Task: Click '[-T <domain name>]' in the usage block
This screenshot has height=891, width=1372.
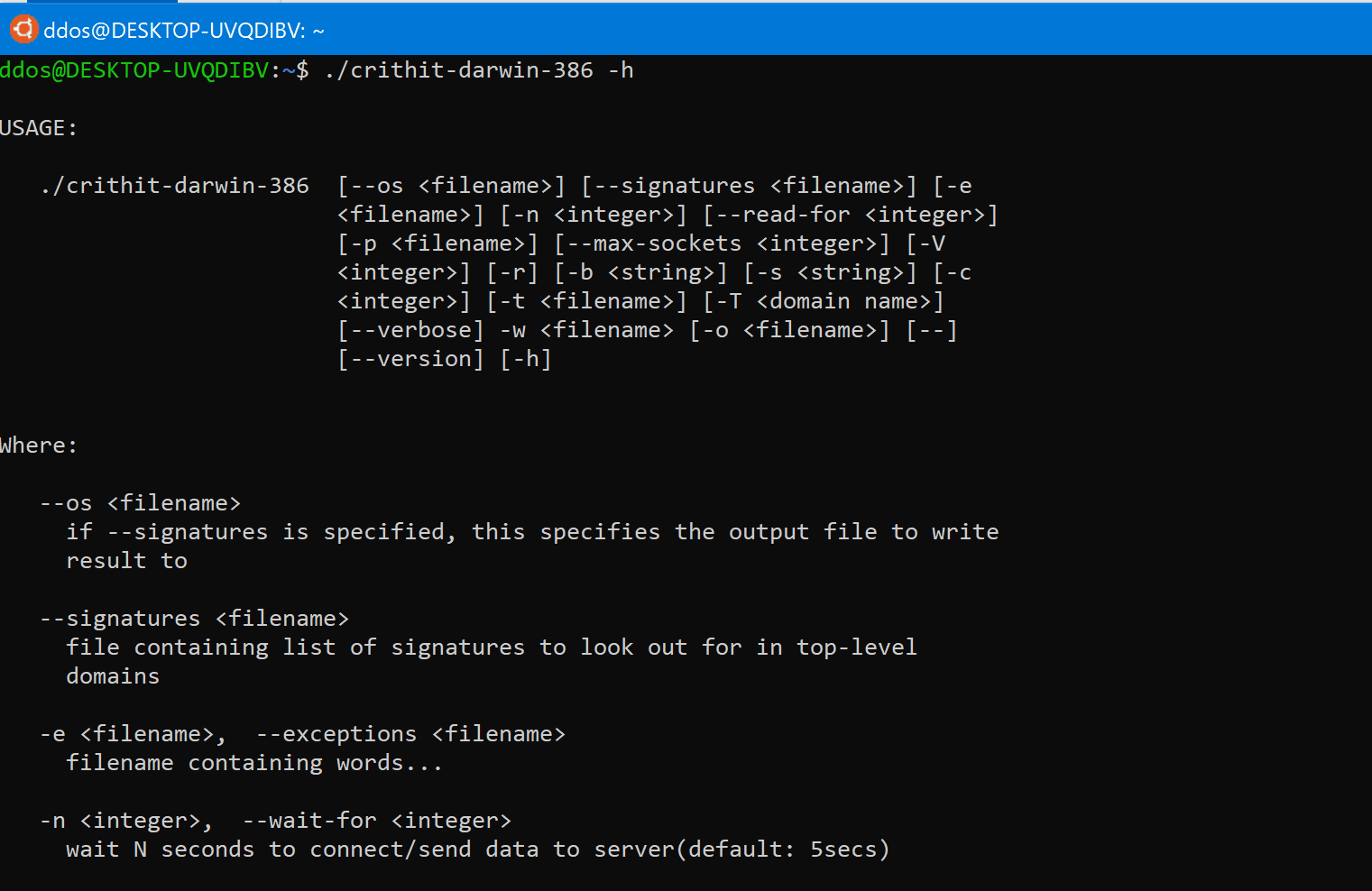Action: point(824,301)
